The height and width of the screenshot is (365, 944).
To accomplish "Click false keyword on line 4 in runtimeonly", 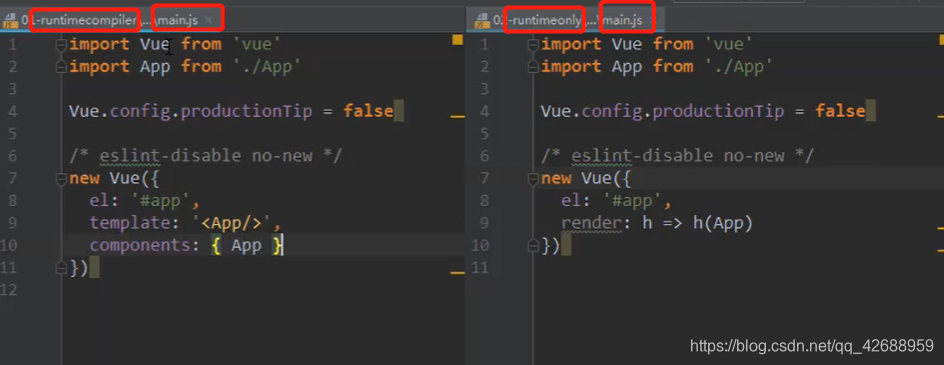I will (840, 111).
